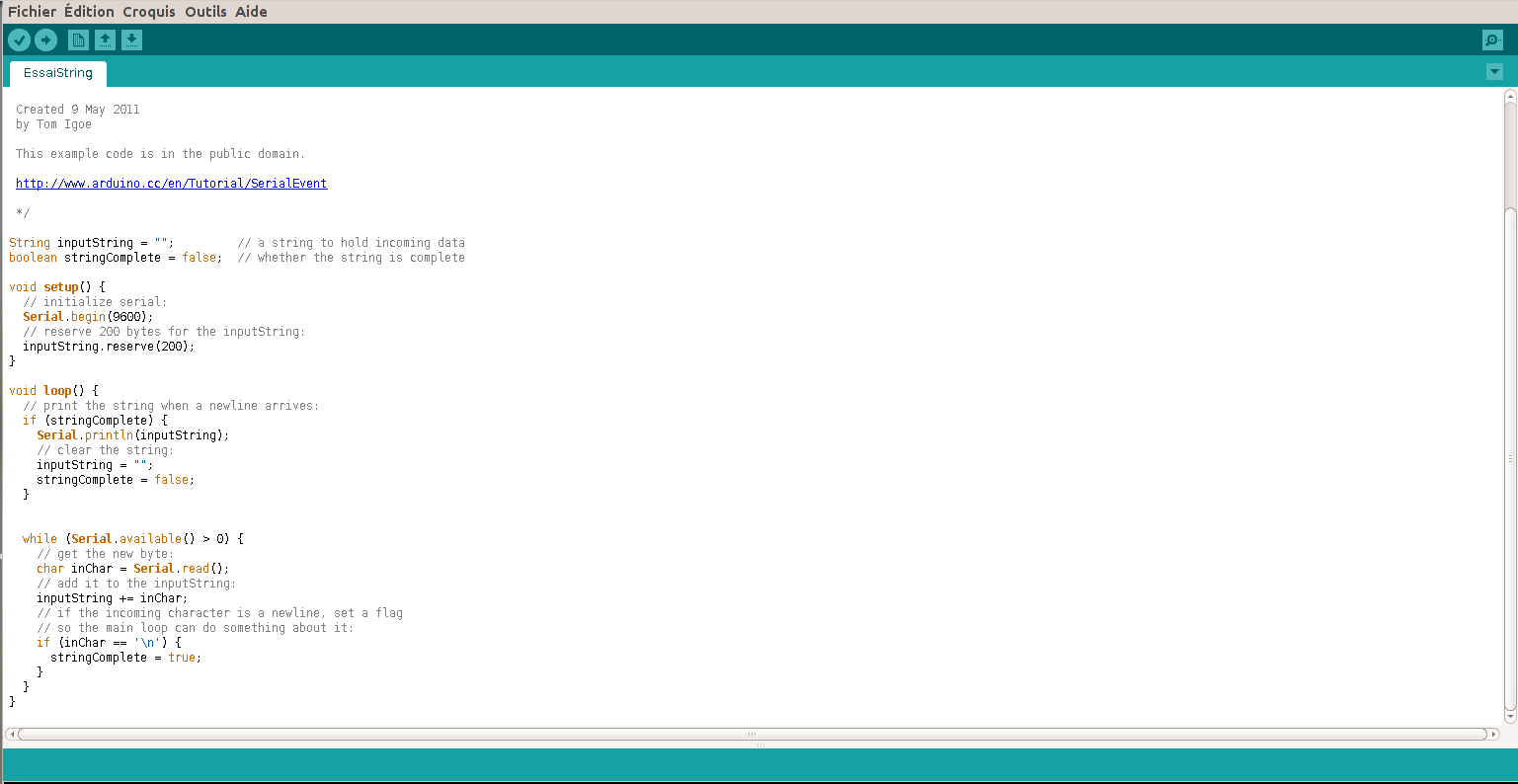Open the Outils menu

pyautogui.click(x=205, y=12)
